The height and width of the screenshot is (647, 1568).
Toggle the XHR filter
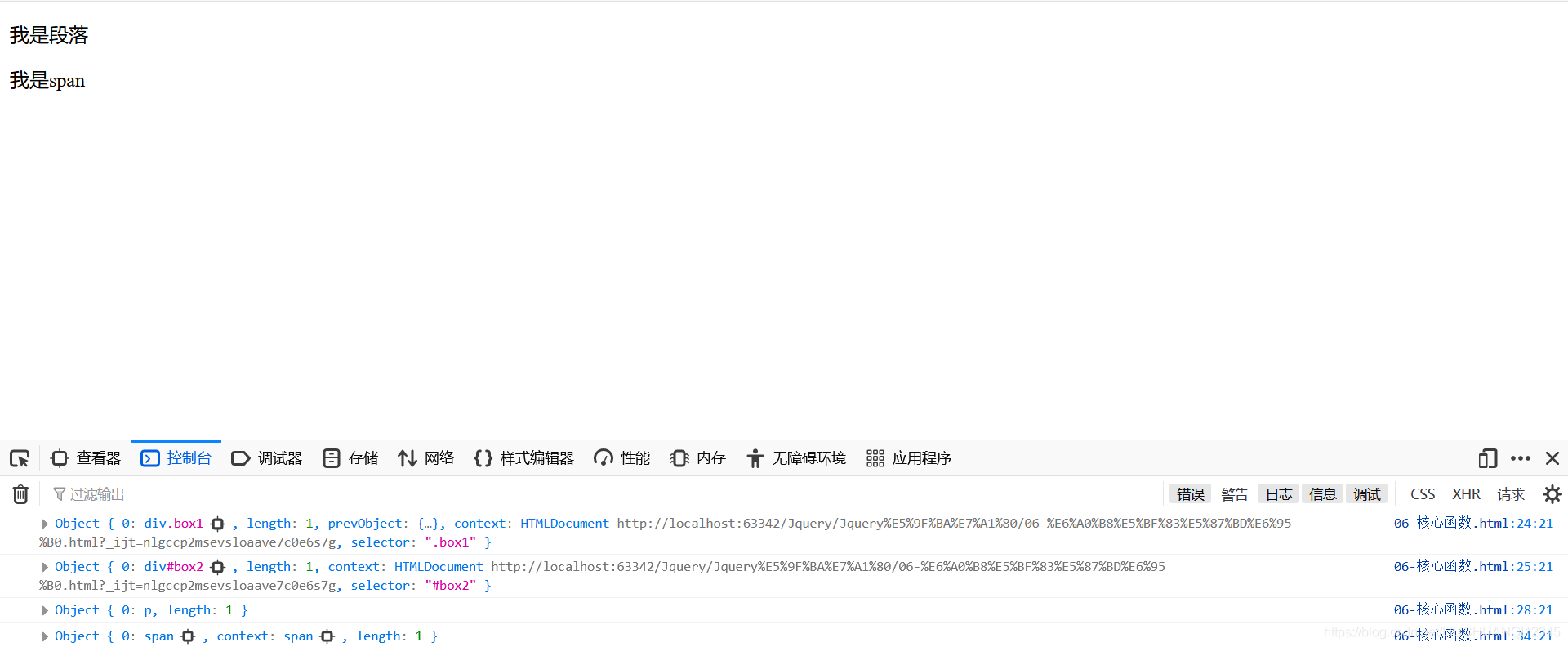pos(1467,494)
